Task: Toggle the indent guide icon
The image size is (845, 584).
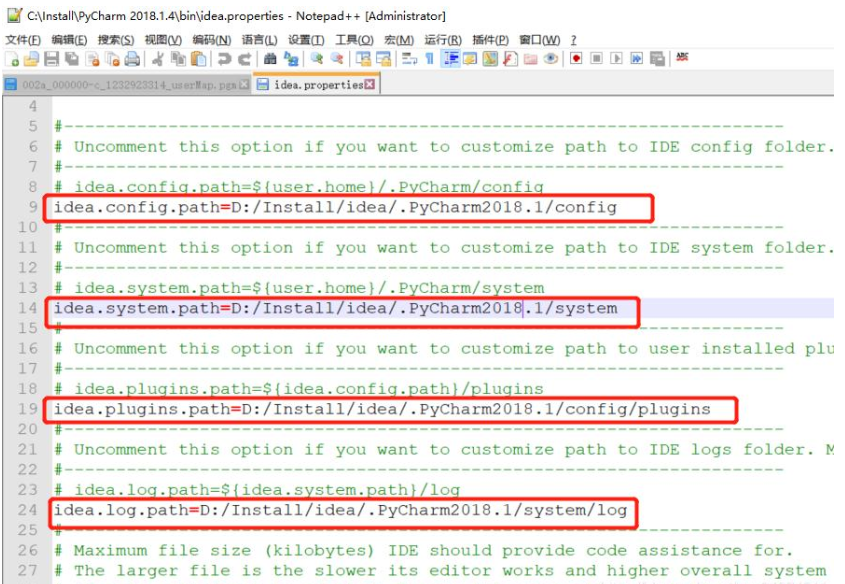Action: (x=451, y=59)
